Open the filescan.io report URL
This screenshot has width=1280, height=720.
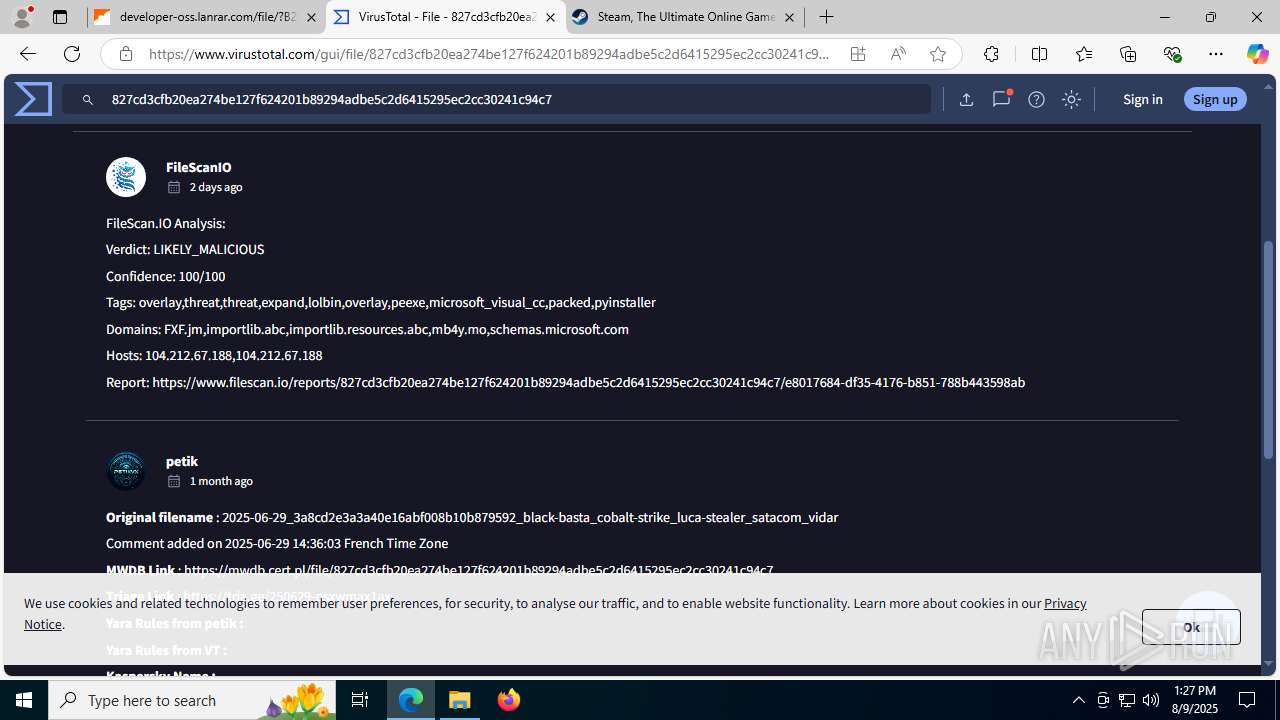pos(588,382)
